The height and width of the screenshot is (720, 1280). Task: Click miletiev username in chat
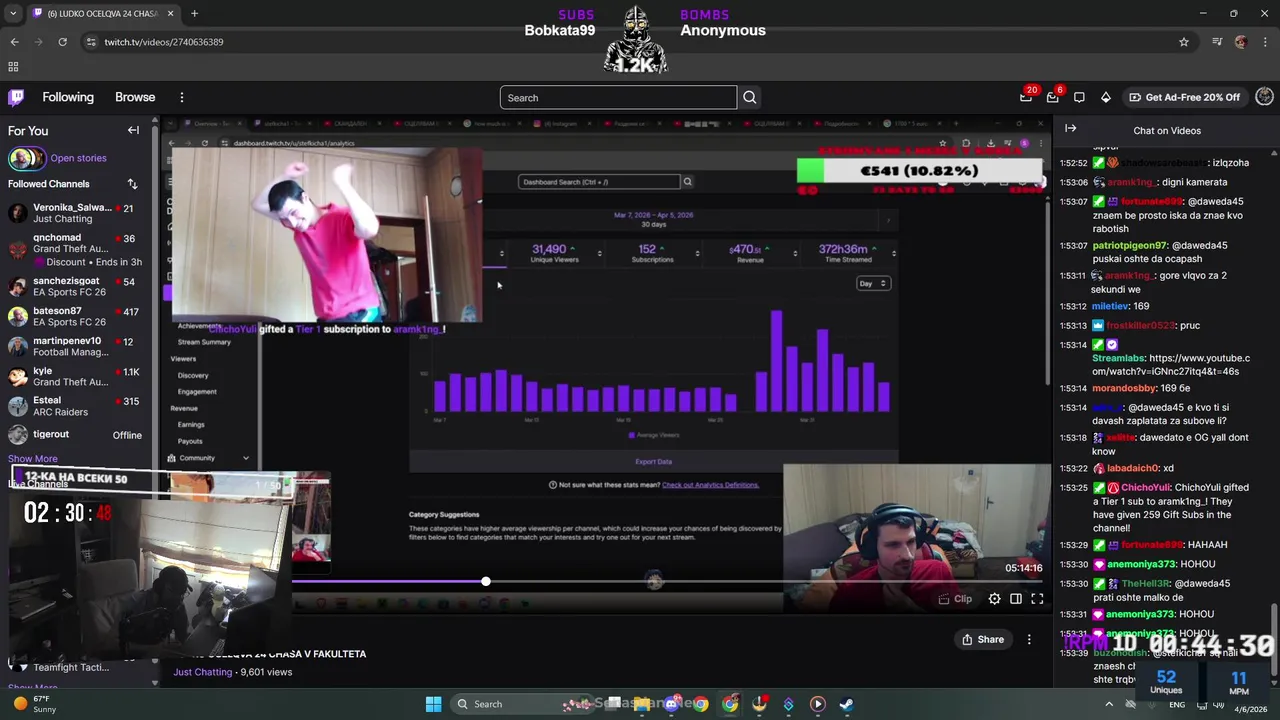point(1110,306)
